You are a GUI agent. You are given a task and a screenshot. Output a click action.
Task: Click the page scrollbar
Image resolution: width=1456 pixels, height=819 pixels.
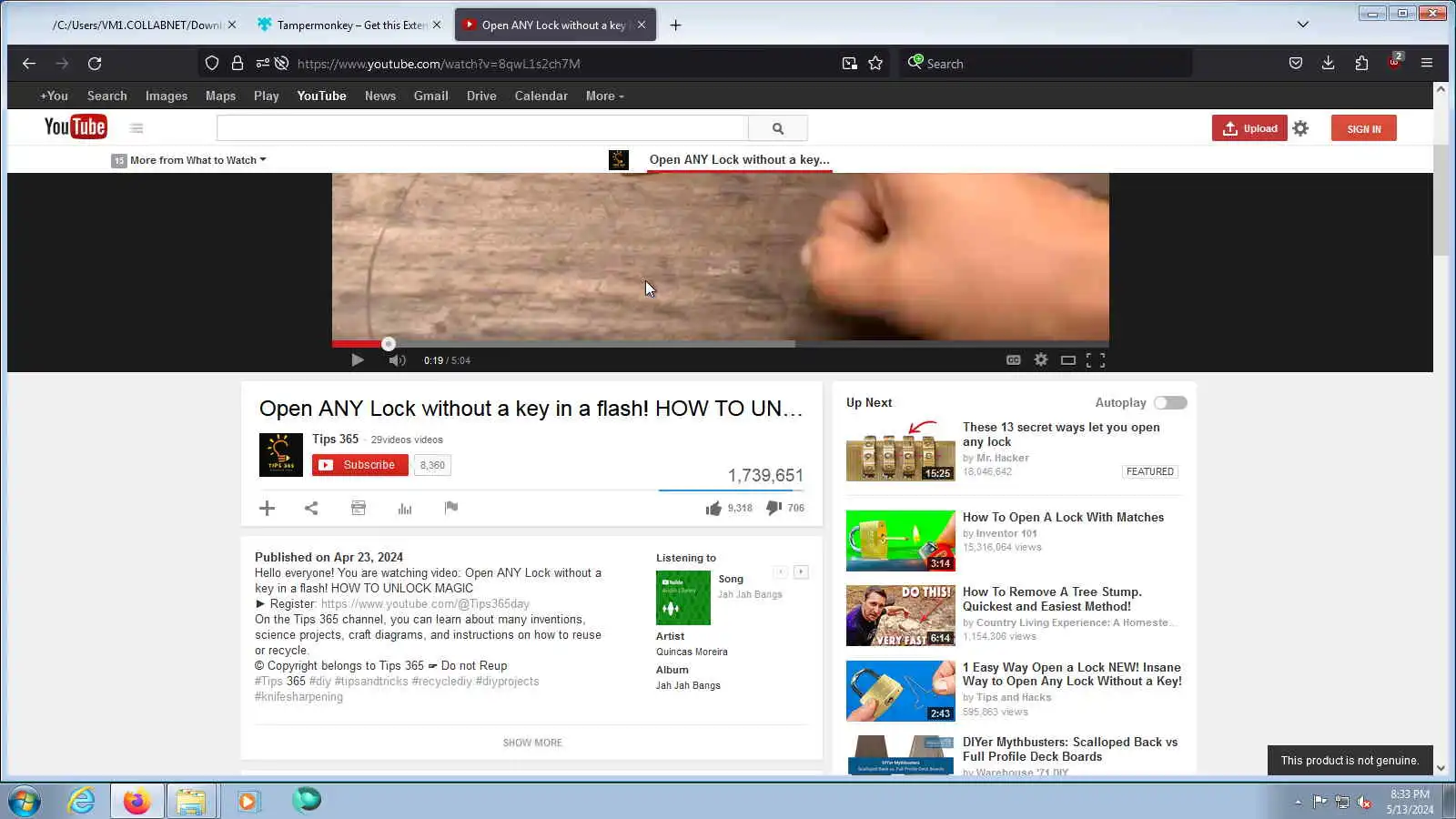(x=1441, y=200)
